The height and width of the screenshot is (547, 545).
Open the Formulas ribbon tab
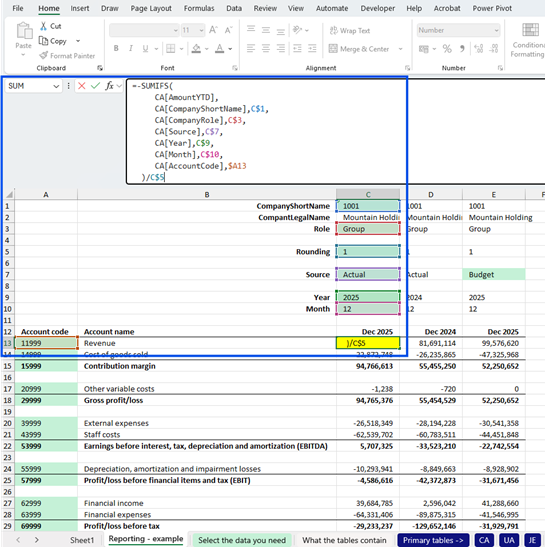199,8
